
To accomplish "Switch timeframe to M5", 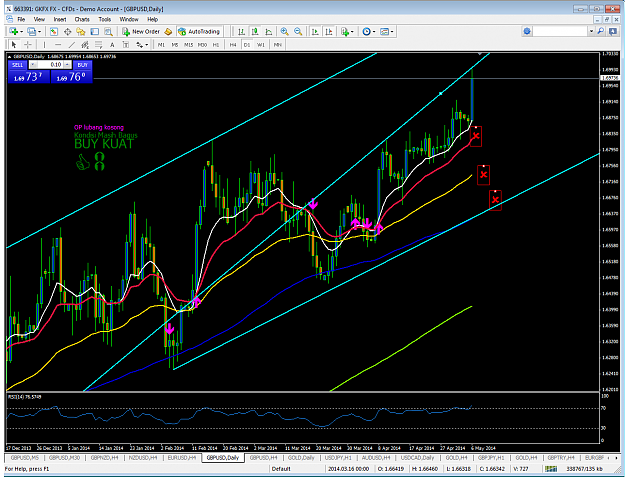I will pyautogui.click(x=175, y=45).
